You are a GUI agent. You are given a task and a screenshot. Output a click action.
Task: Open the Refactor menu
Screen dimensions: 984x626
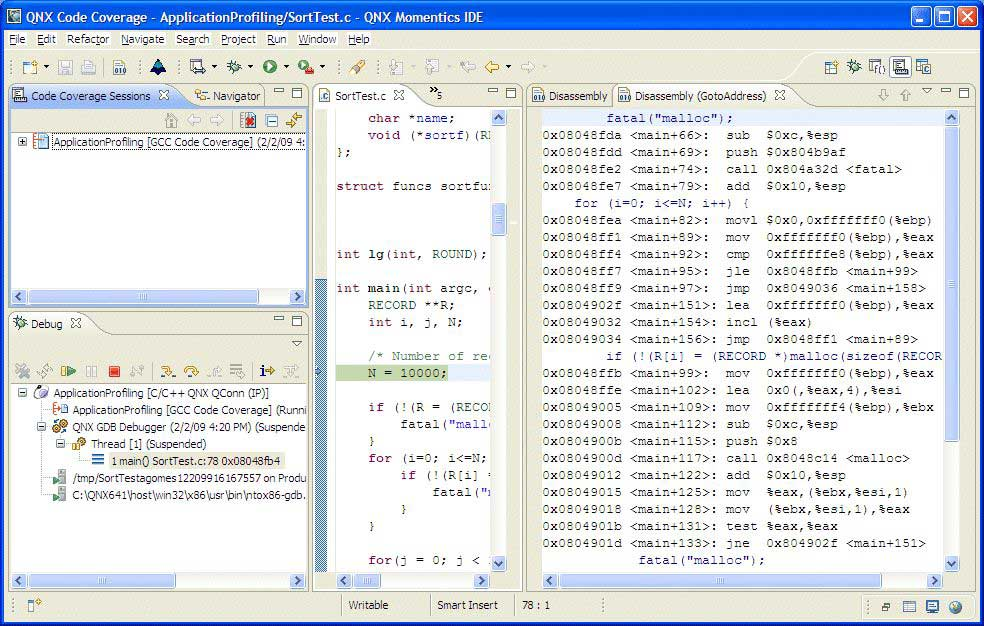(88, 39)
